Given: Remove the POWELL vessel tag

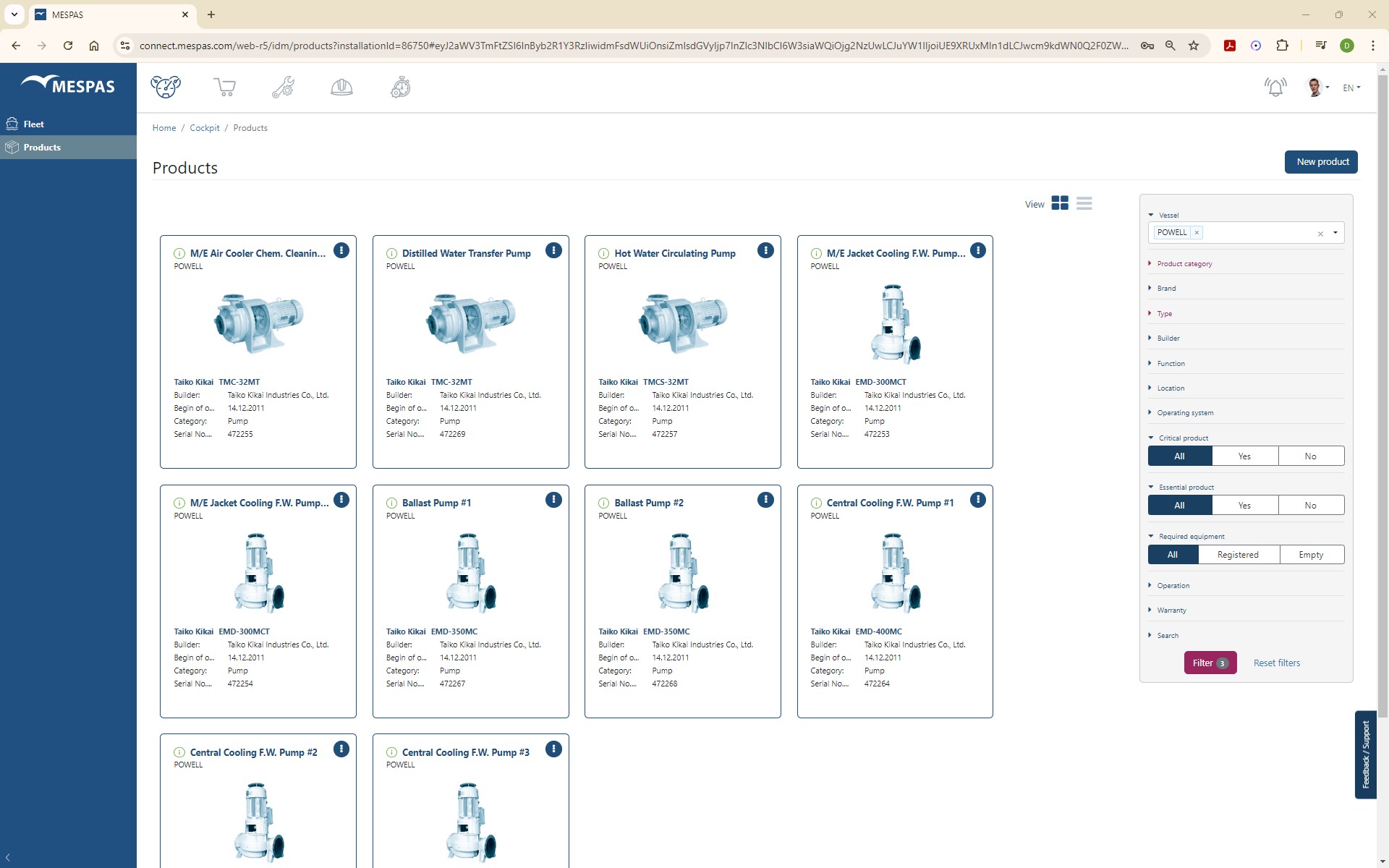Looking at the screenshot, I should click(1197, 233).
